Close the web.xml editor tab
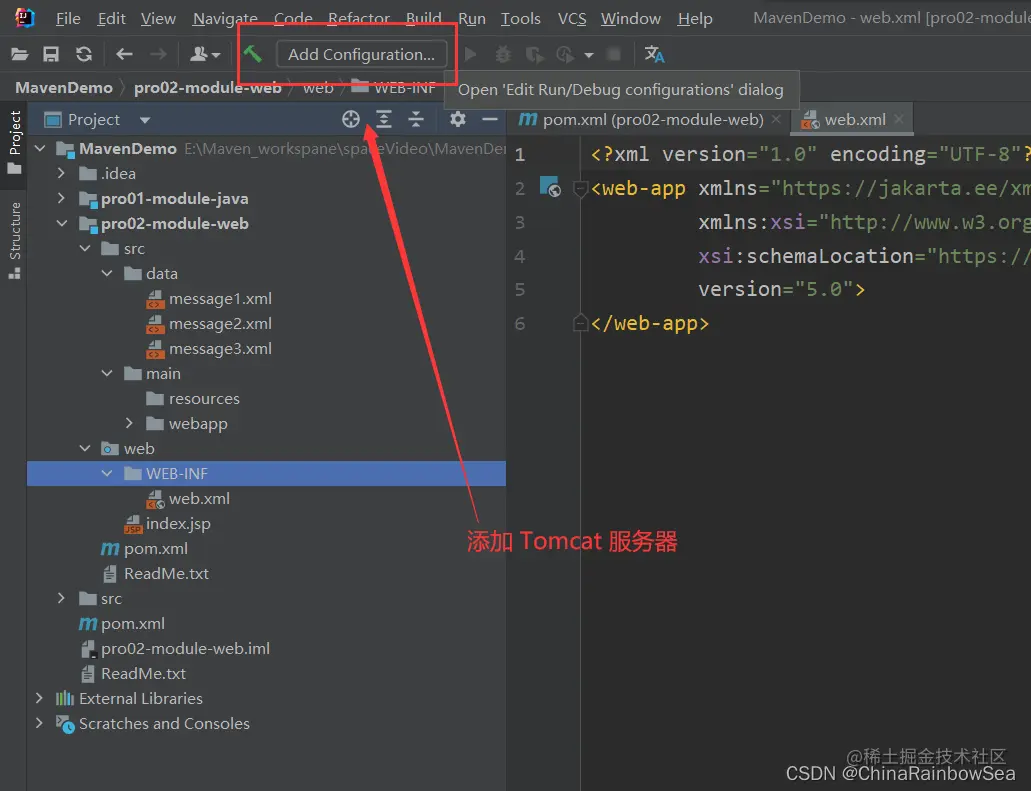The height and width of the screenshot is (791, 1031). click(x=899, y=119)
